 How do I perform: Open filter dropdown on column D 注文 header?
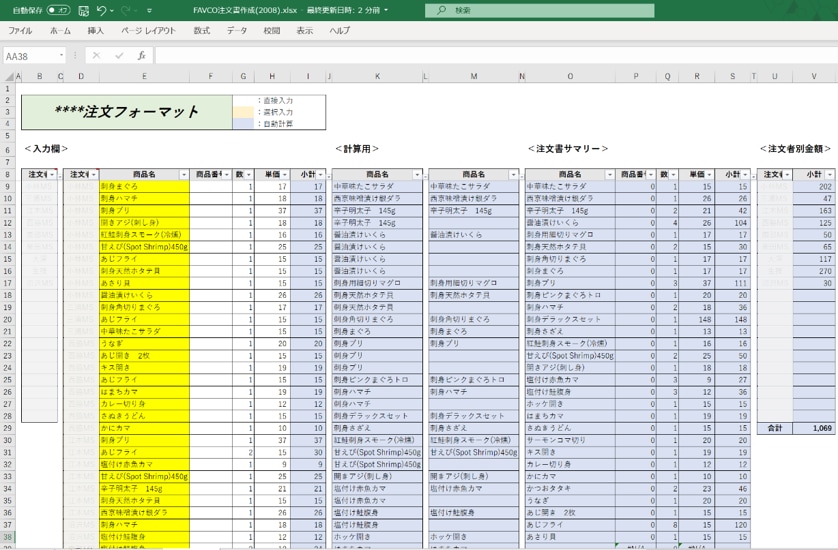coord(94,175)
